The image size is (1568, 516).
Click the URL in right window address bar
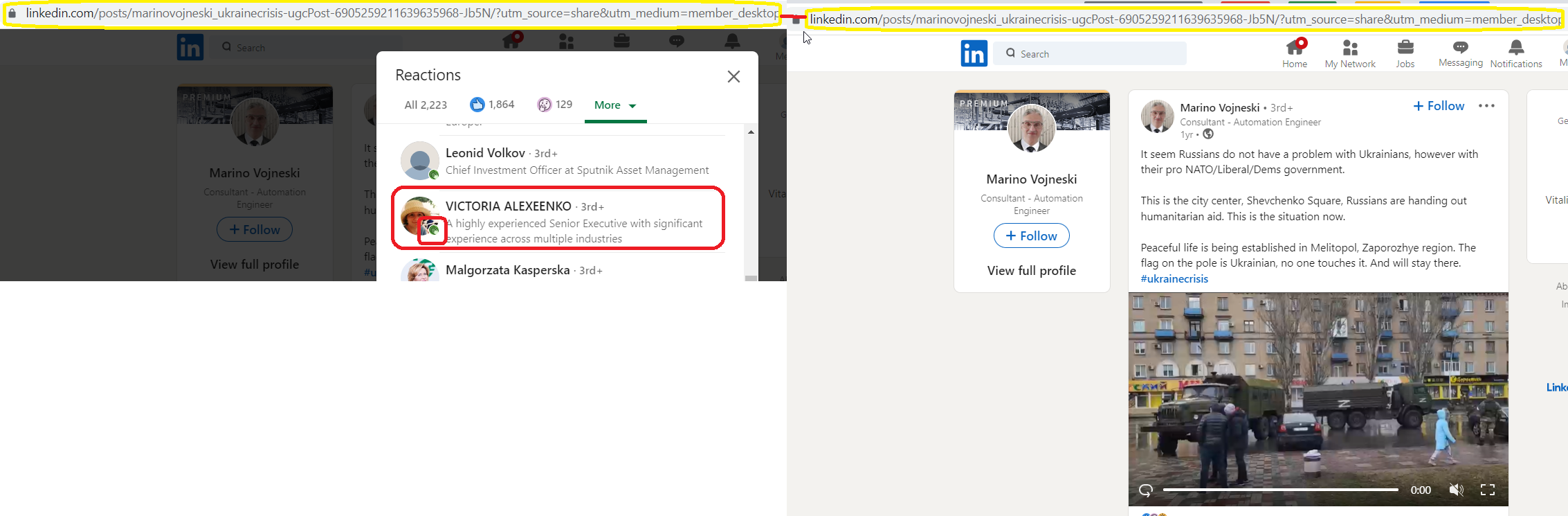click(x=1185, y=19)
